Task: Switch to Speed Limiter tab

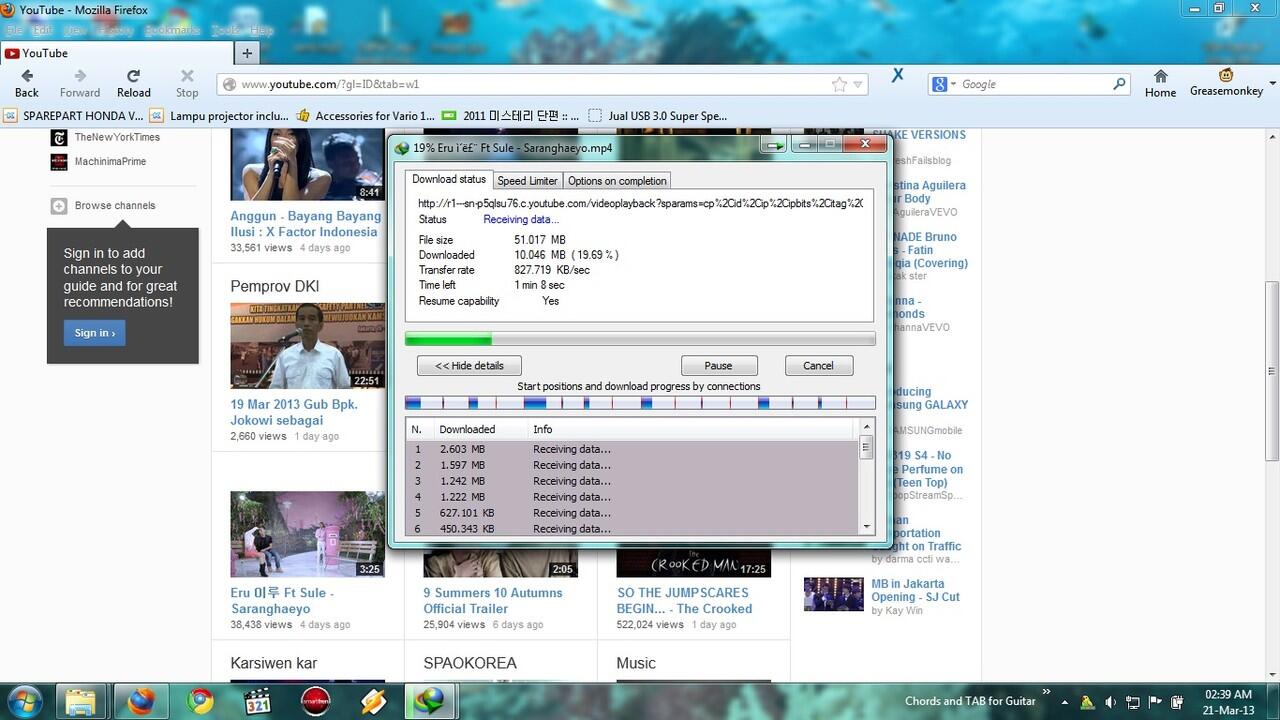Action: pos(527,180)
